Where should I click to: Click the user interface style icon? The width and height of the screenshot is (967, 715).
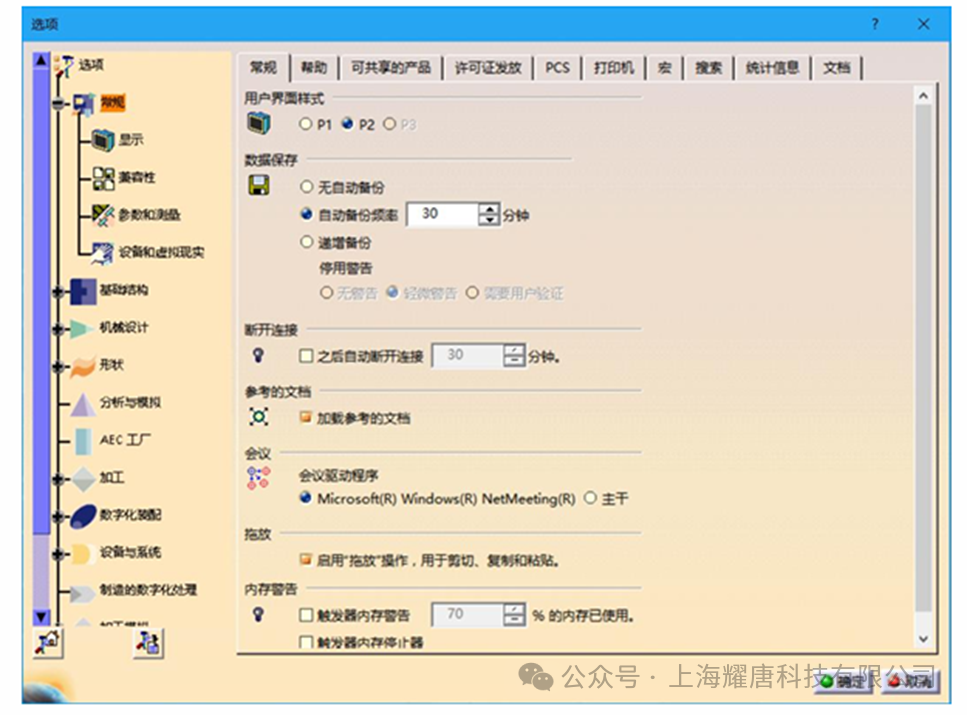pos(260,122)
